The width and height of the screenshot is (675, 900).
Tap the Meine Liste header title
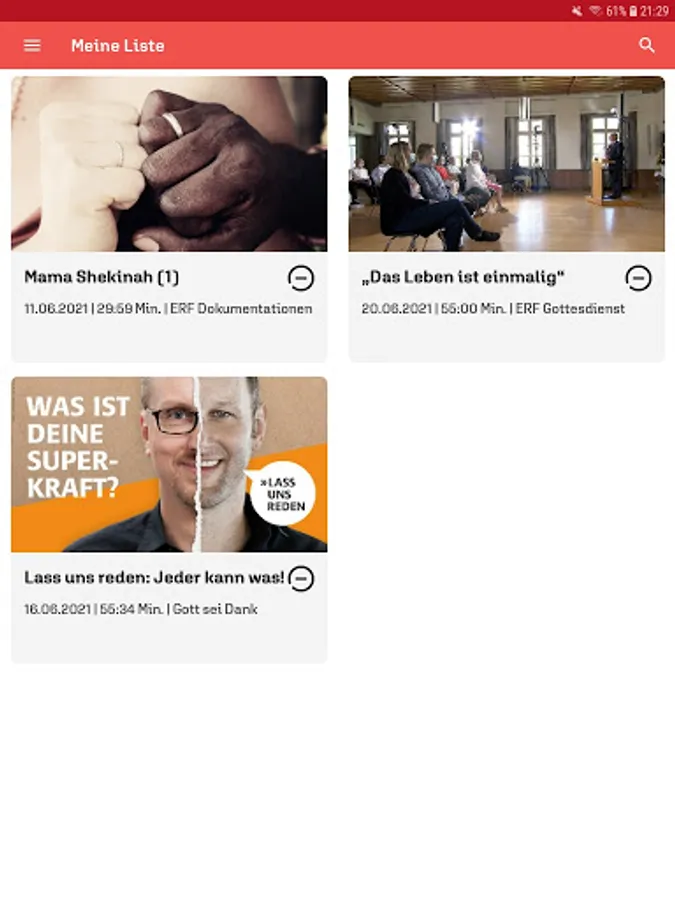[x=118, y=45]
